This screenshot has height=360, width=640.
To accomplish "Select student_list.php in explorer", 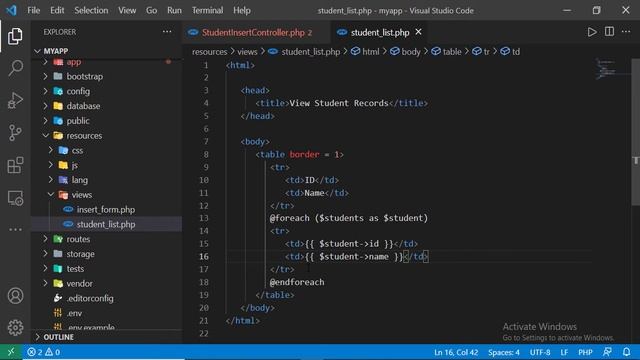I will coord(107,224).
